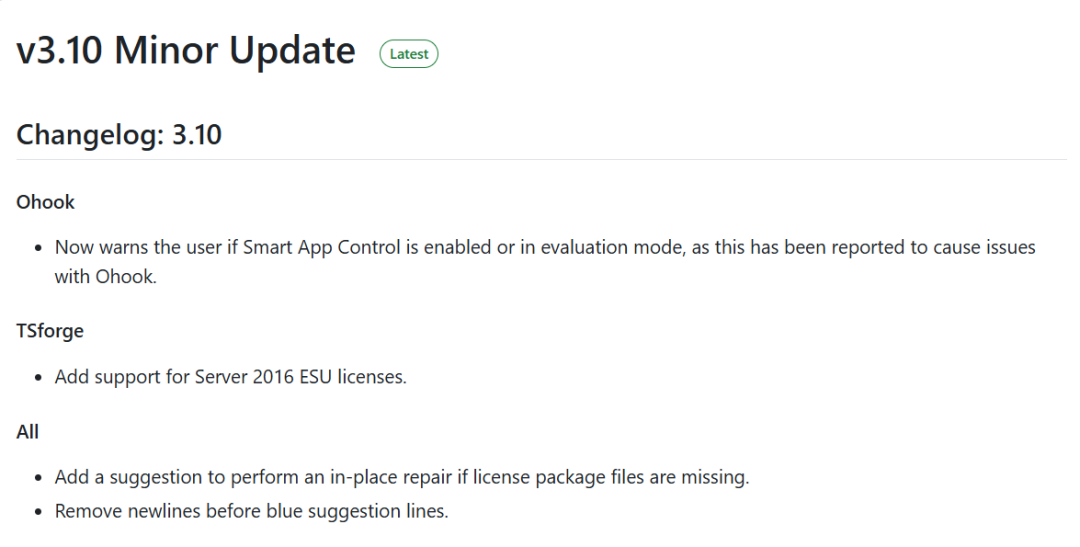Image resolution: width=1080 pixels, height=547 pixels.
Task: Click the in-place repair suggestion line
Action: click(402, 477)
